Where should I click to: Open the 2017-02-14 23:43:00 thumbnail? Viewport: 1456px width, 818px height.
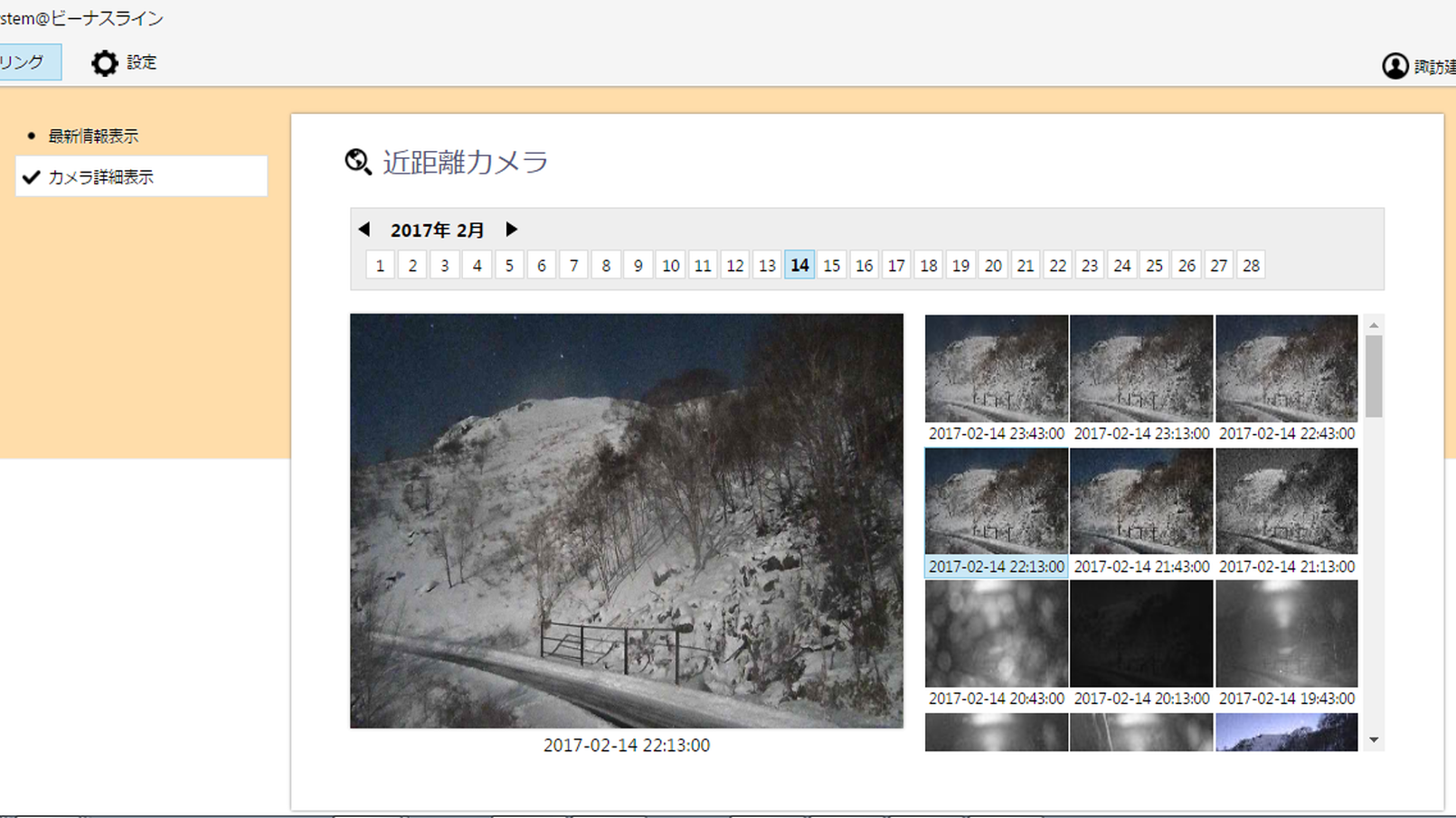tap(996, 369)
